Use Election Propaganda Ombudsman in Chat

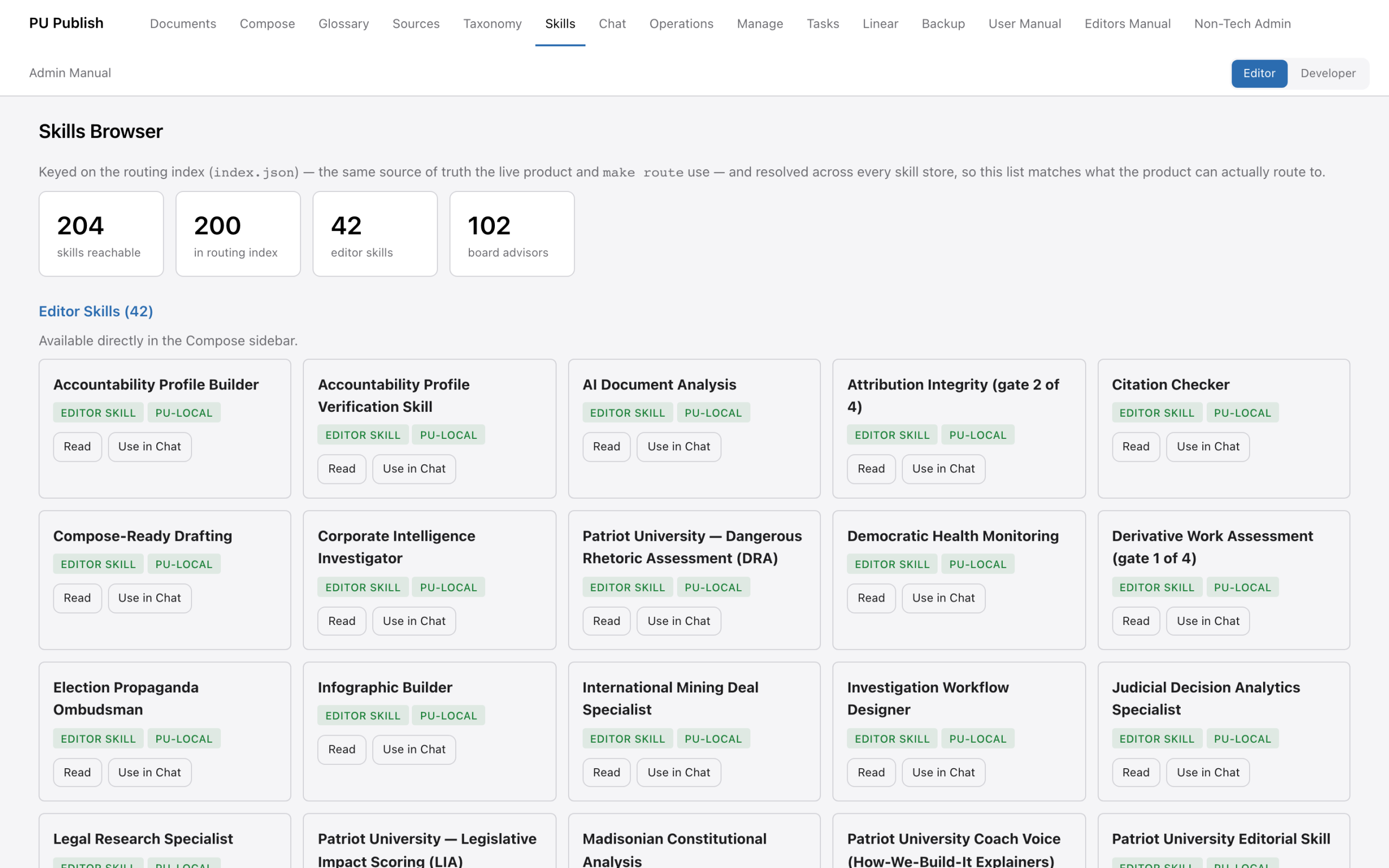[150, 773]
